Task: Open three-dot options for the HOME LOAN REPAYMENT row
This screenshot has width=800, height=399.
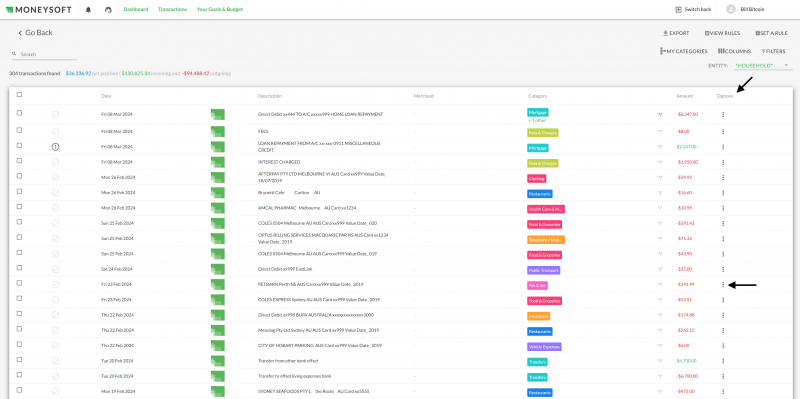Action: pos(723,114)
